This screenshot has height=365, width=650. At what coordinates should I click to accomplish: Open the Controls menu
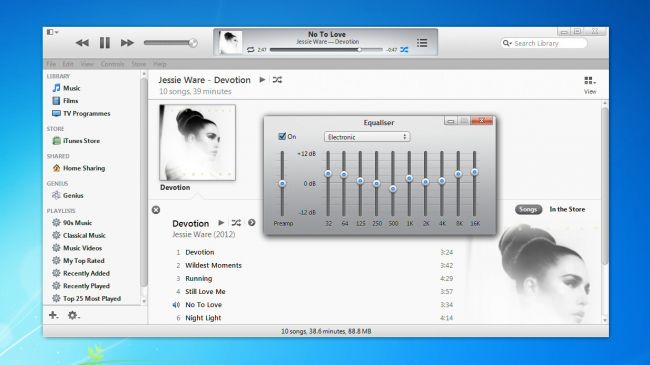(x=112, y=64)
